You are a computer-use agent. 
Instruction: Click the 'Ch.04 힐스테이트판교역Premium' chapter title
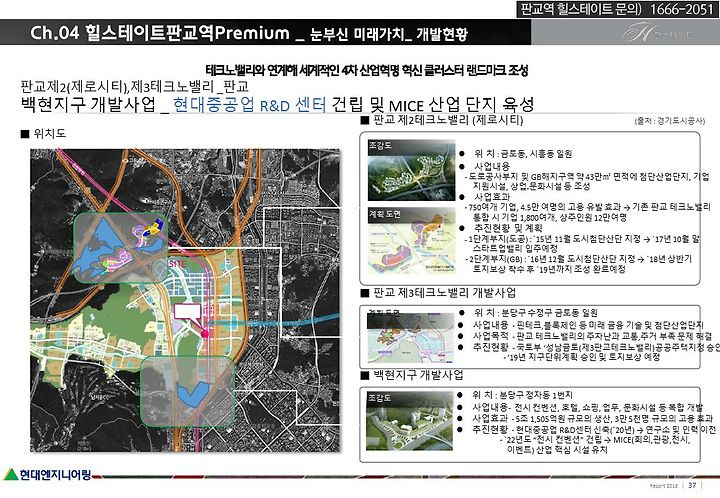160,33
